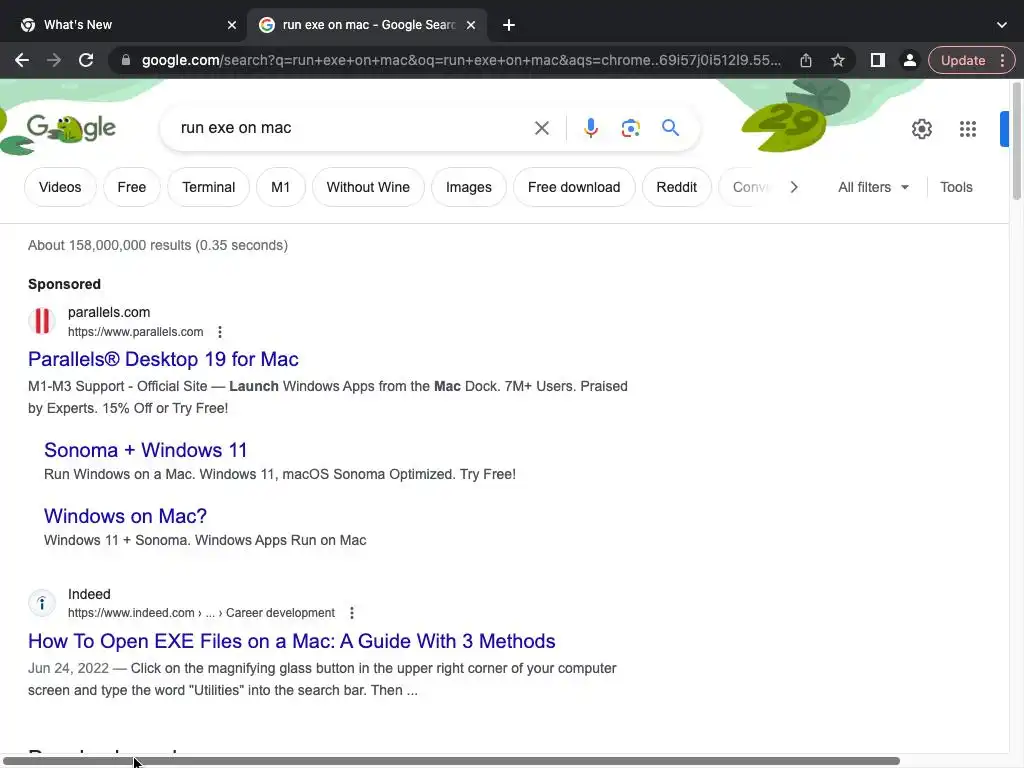Click the Chrome Update button
1024x768 pixels.
point(963,60)
